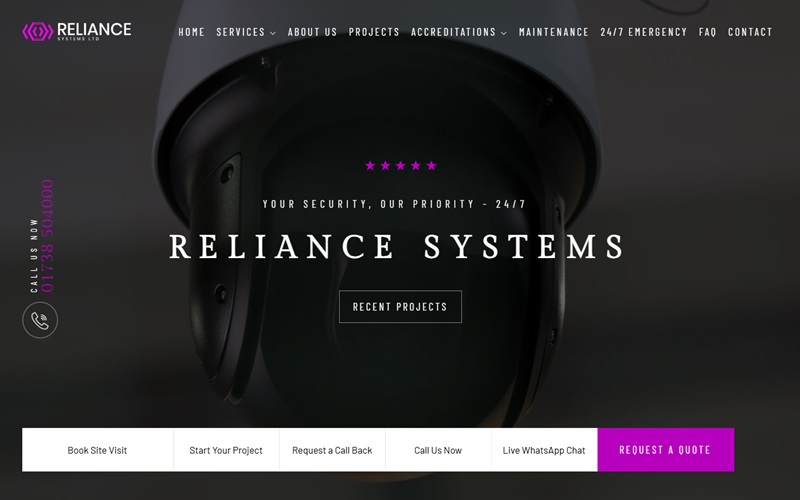Go to the About Us page
Screen dimensions: 800x500
[x=312, y=32]
